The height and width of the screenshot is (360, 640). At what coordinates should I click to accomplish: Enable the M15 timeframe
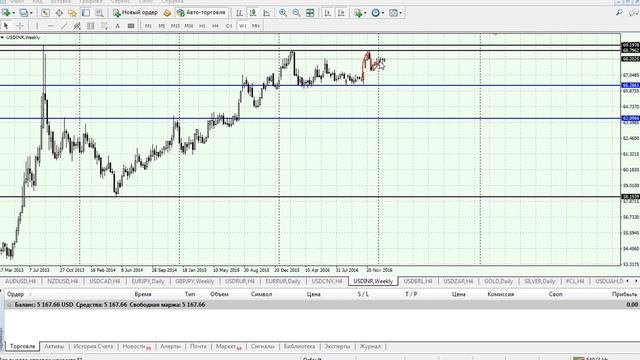pos(175,26)
